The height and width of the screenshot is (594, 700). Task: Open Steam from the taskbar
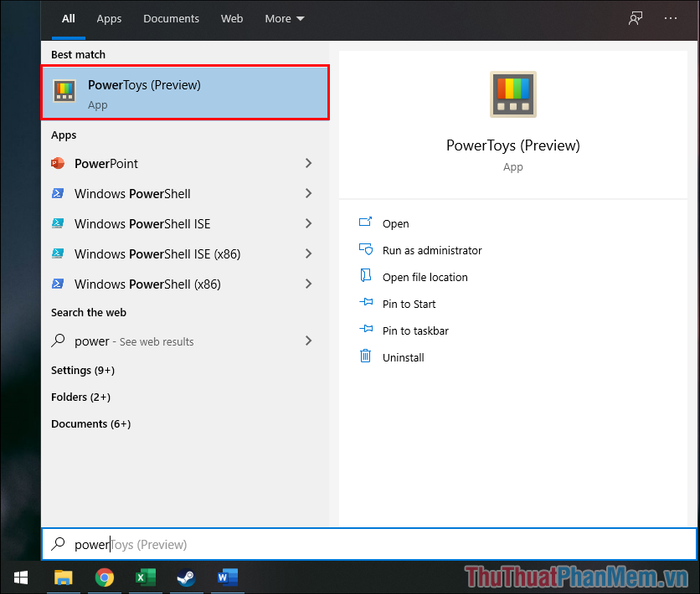click(186, 577)
